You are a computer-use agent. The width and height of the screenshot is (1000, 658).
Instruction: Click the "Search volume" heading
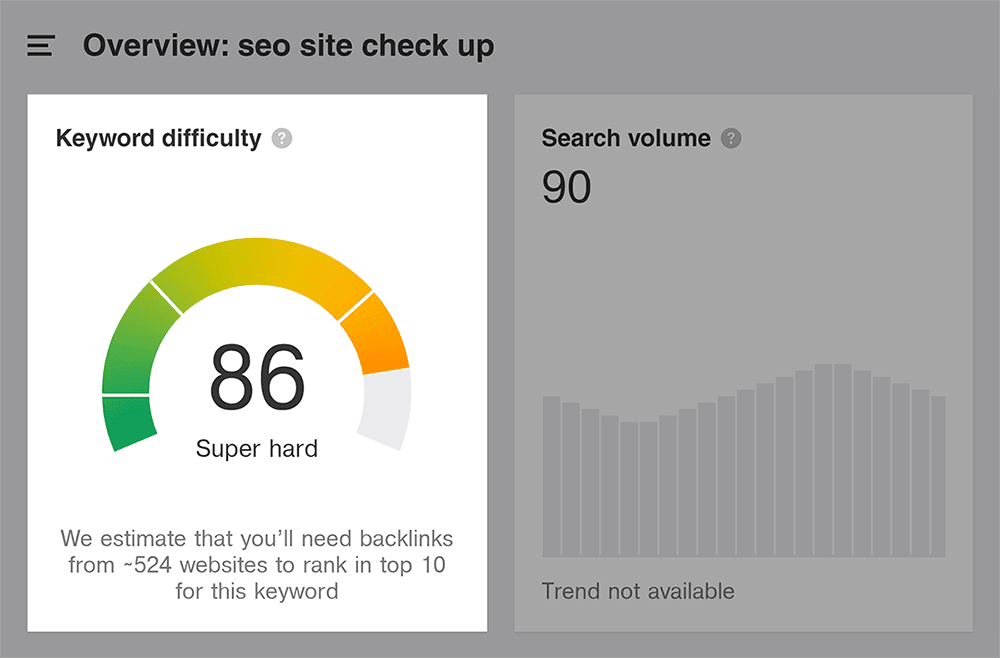[626, 139]
